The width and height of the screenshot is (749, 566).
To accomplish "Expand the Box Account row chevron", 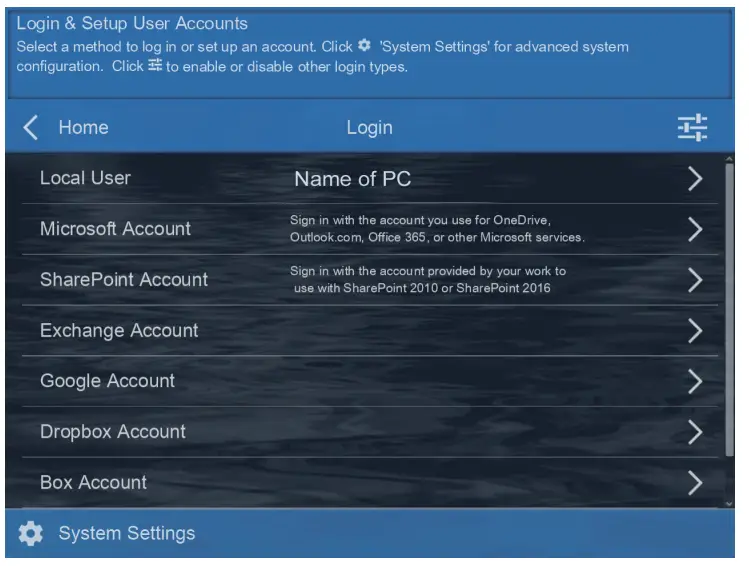I will [x=695, y=482].
